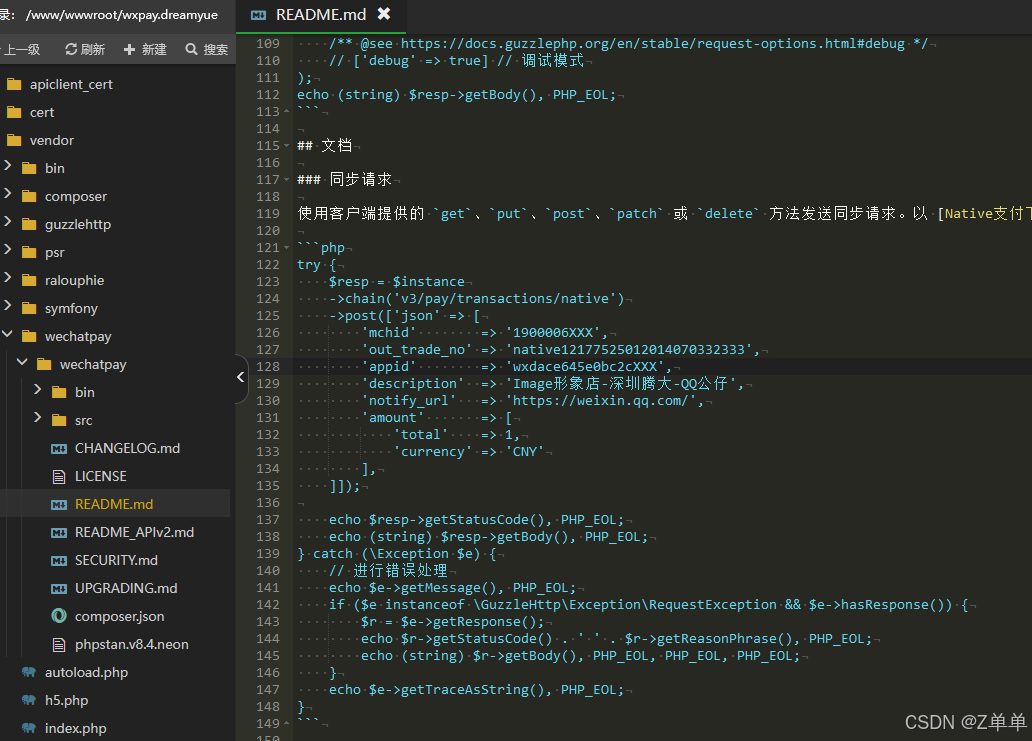Open autoload.php file

tap(86, 672)
